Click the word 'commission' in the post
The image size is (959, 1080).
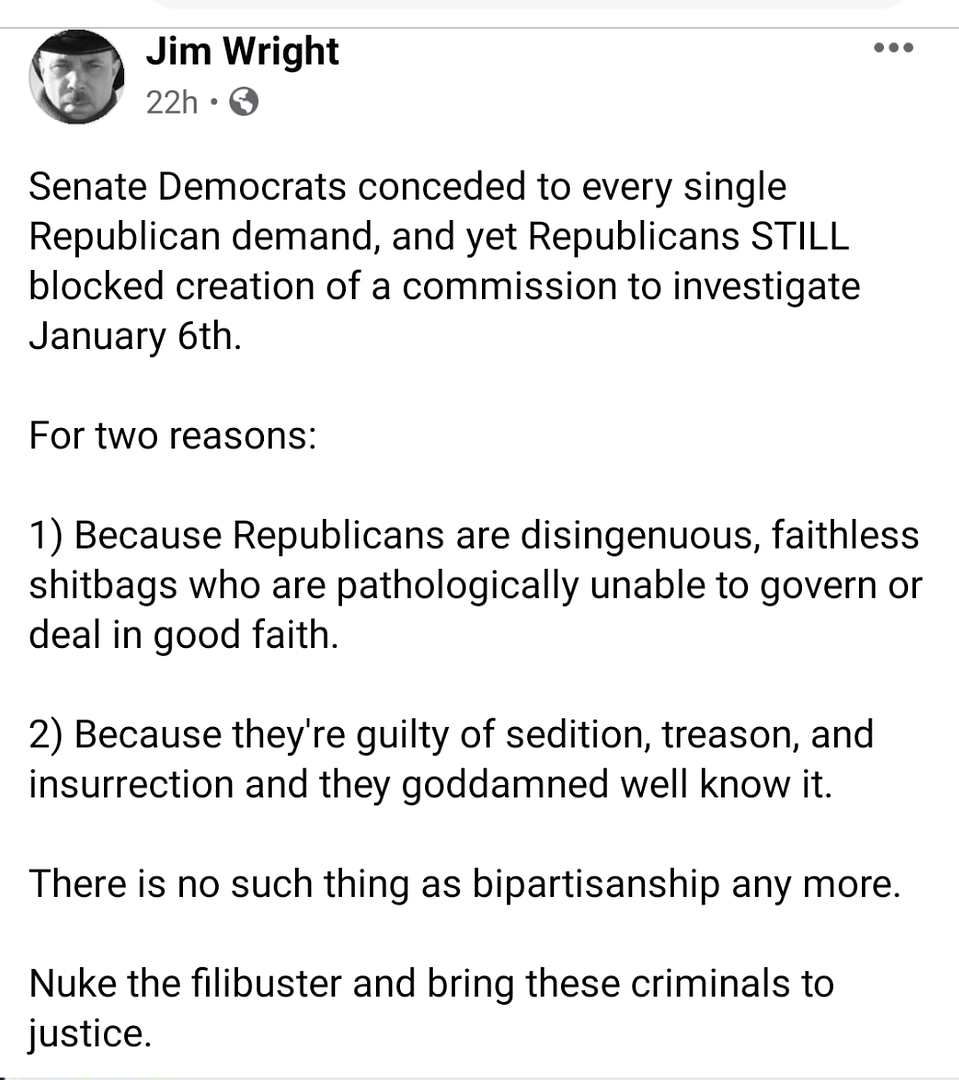coord(509,286)
